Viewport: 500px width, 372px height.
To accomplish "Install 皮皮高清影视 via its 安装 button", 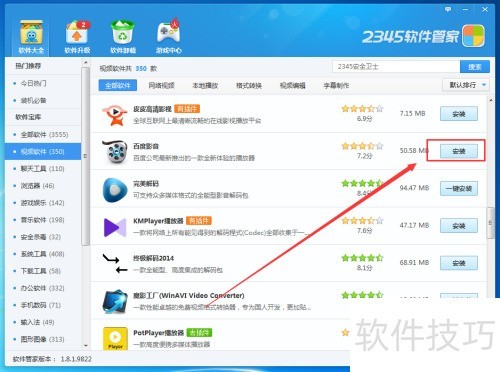I will pyautogui.click(x=459, y=114).
